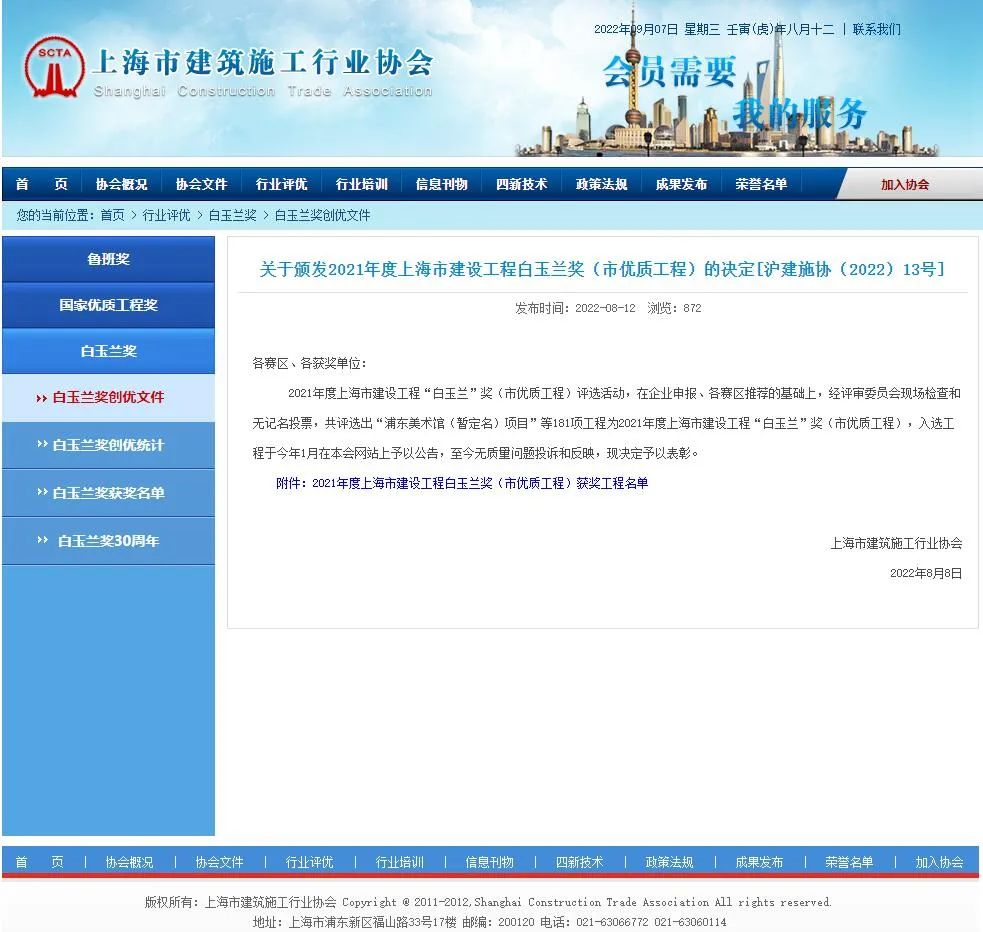
Task: Open 白玉兰奖创优统计 sidebar sub-item
Action: [108, 445]
